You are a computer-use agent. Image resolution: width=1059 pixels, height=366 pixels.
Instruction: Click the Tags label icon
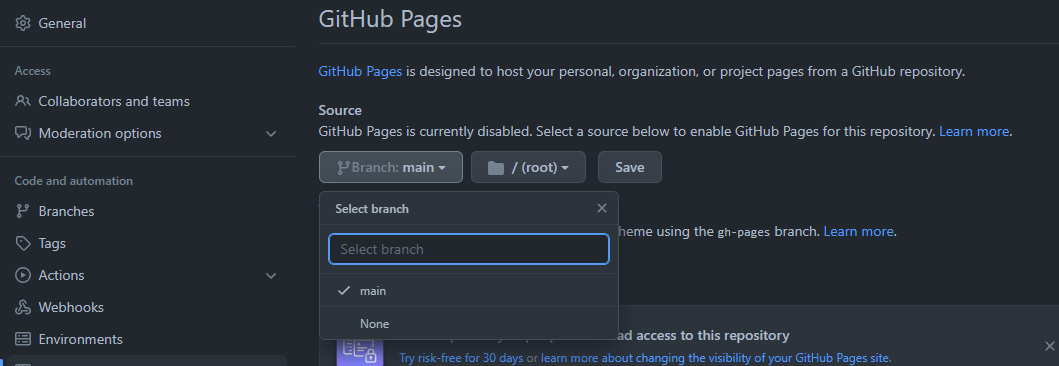point(23,243)
